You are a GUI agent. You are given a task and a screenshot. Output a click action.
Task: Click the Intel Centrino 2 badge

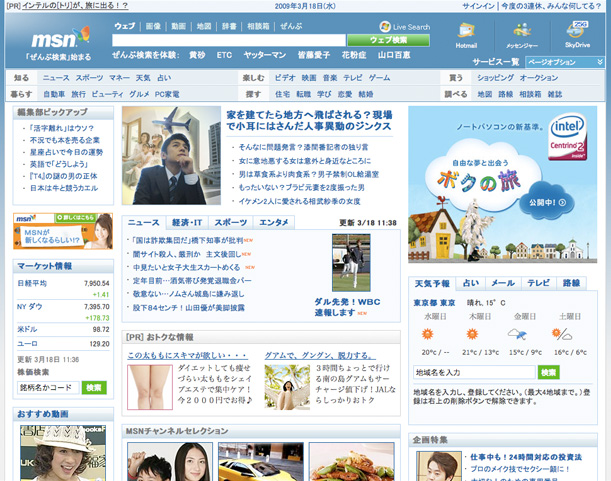click(x=567, y=136)
